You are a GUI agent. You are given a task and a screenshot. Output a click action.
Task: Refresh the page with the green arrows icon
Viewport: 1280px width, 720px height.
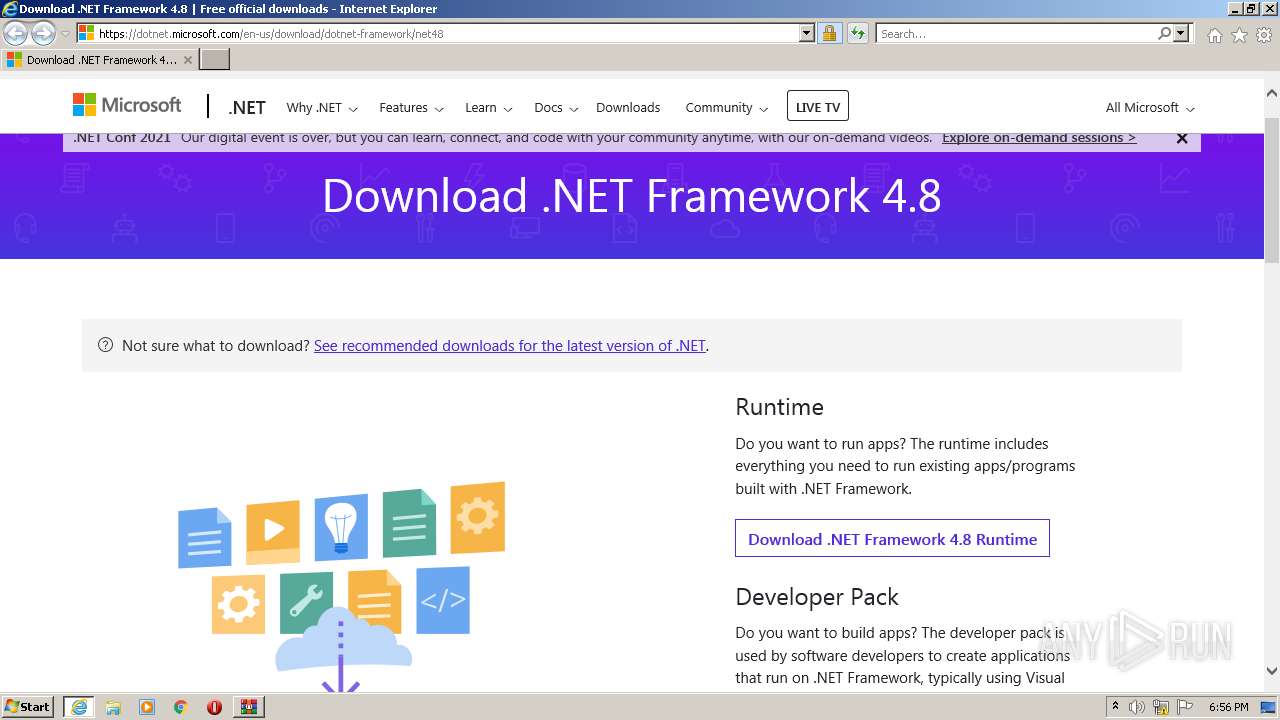pos(857,33)
